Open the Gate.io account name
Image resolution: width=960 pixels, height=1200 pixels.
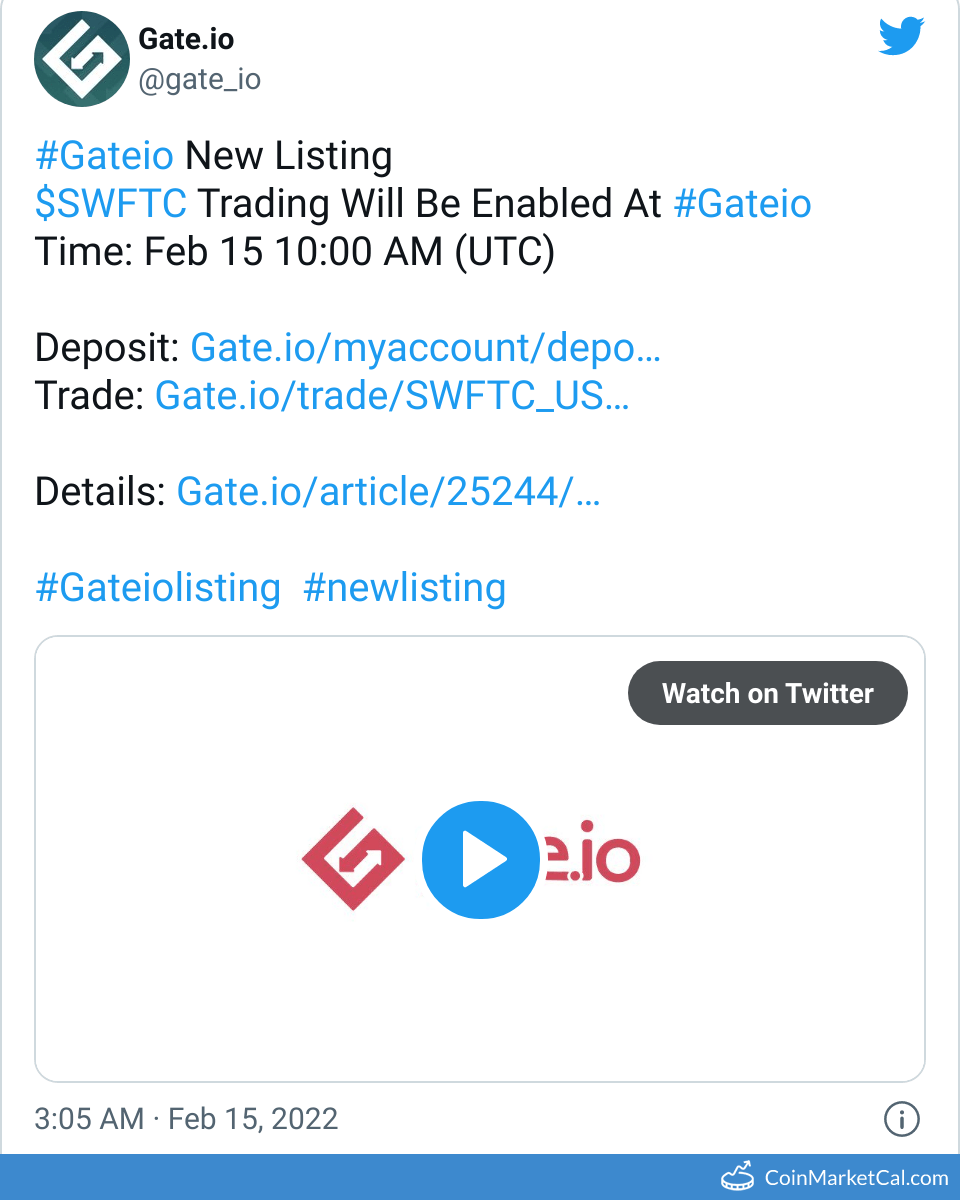point(186,41)
